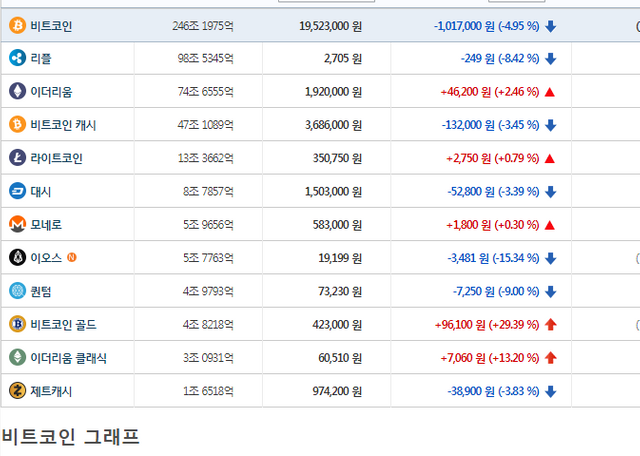The image size is (640, 456).
Task: Open the 대시 coin name
Action: point(41,191)
